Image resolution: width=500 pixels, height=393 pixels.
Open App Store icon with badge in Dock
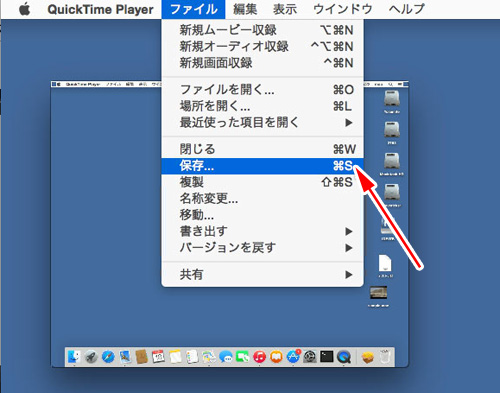293,357
